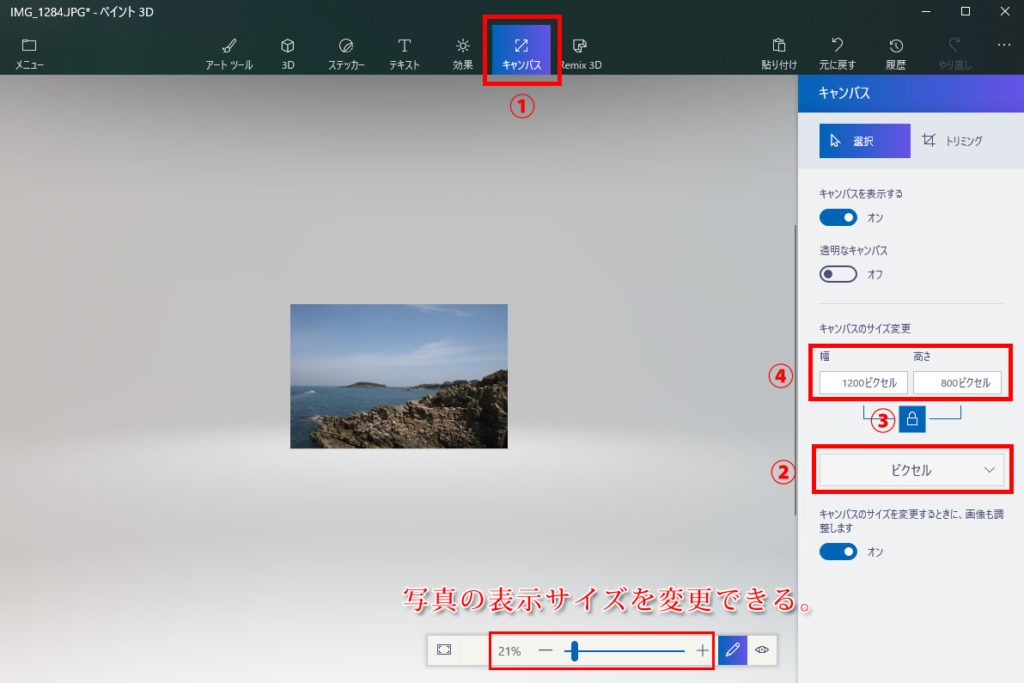This screenshot has height=683, width=1024.
Task: Minimize the Paint 3D window
Action: 925,12
